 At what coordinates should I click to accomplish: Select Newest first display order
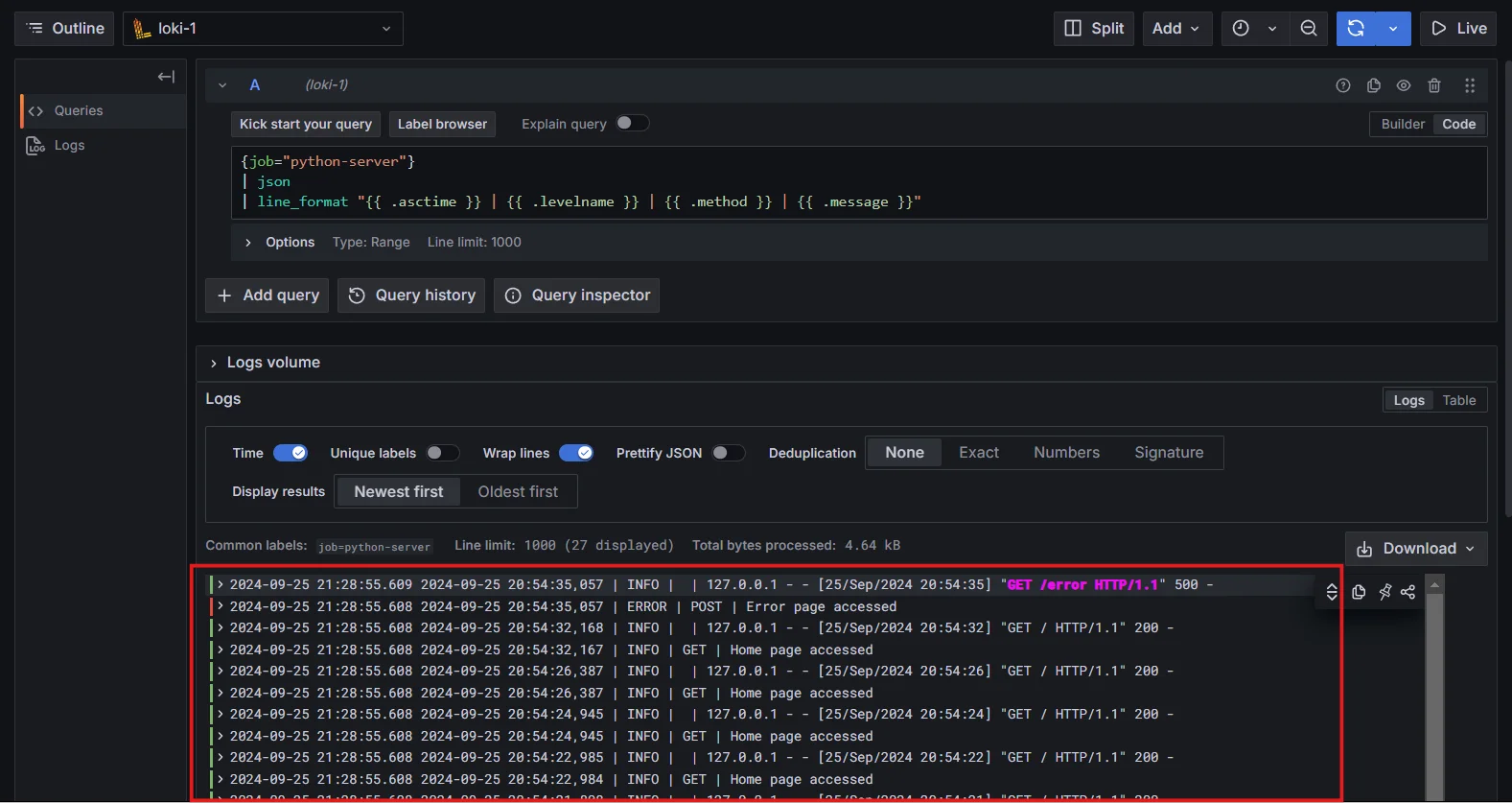[x=399, y=491]
